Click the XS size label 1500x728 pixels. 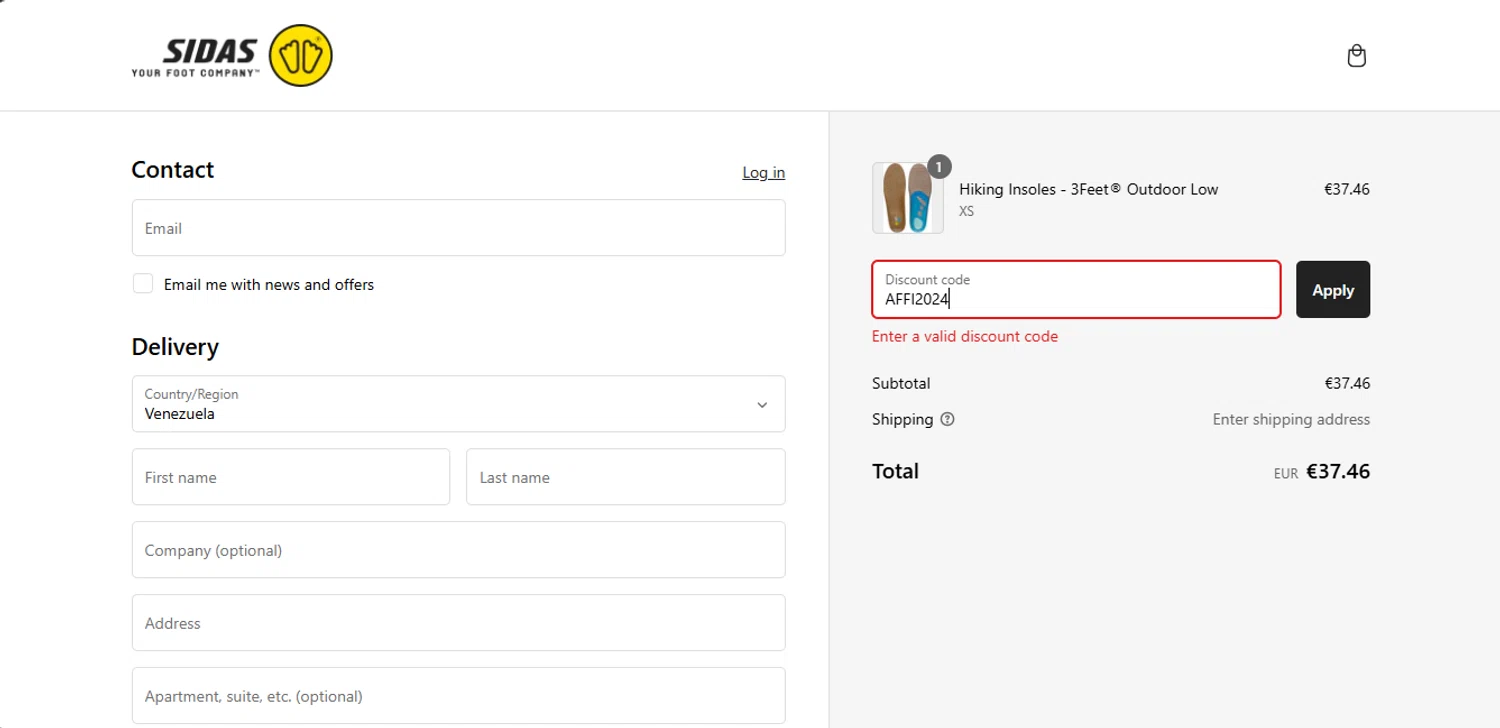point(966,211)
